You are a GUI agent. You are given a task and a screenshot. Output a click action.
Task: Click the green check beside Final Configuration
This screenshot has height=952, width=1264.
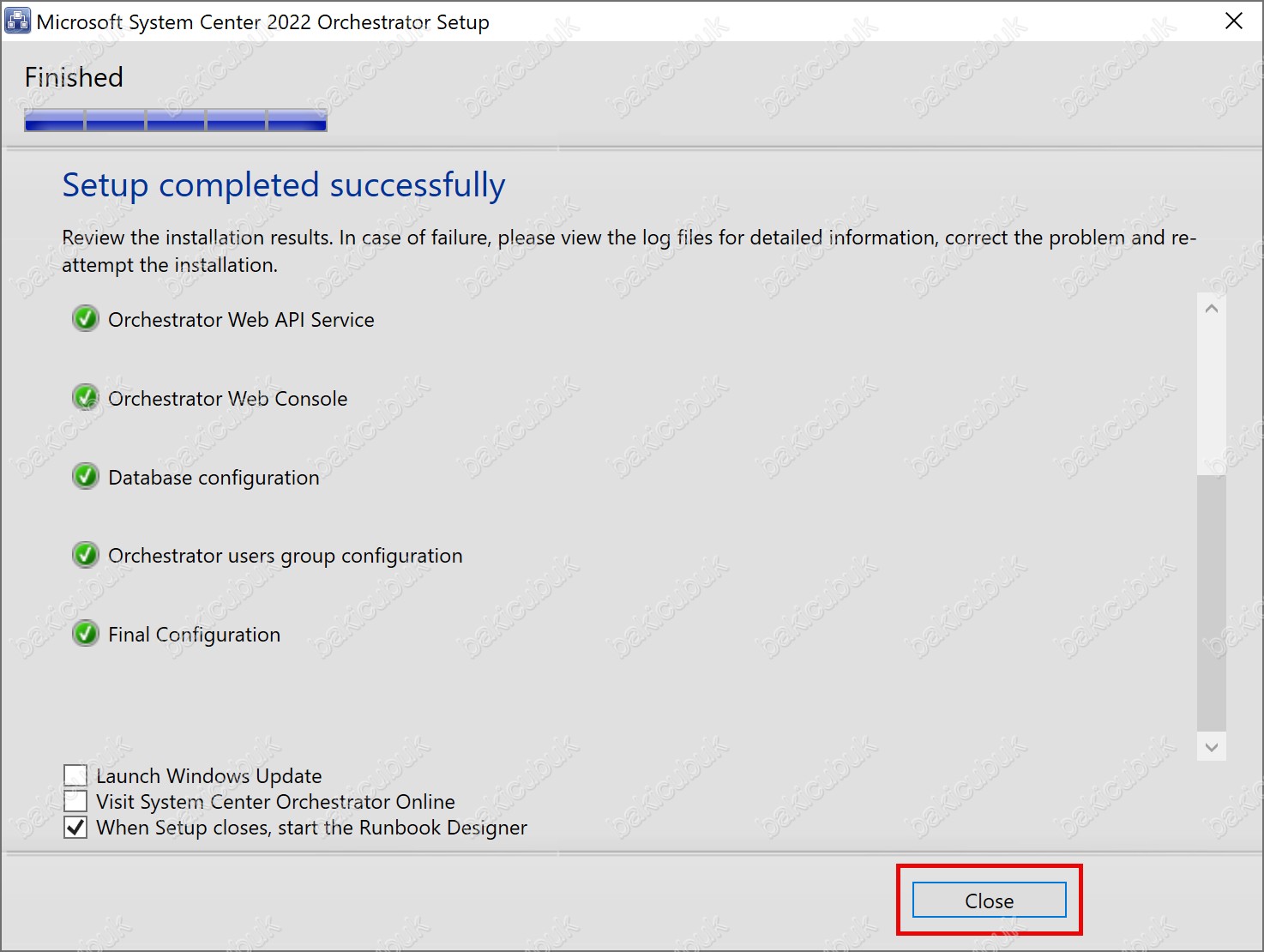[x=85, y=634]
